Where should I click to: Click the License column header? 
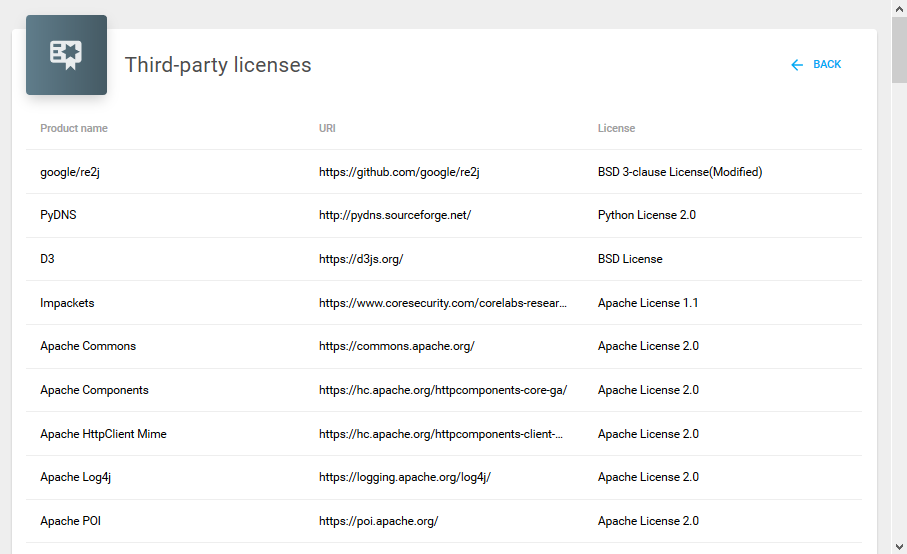(x=616, y=128)
